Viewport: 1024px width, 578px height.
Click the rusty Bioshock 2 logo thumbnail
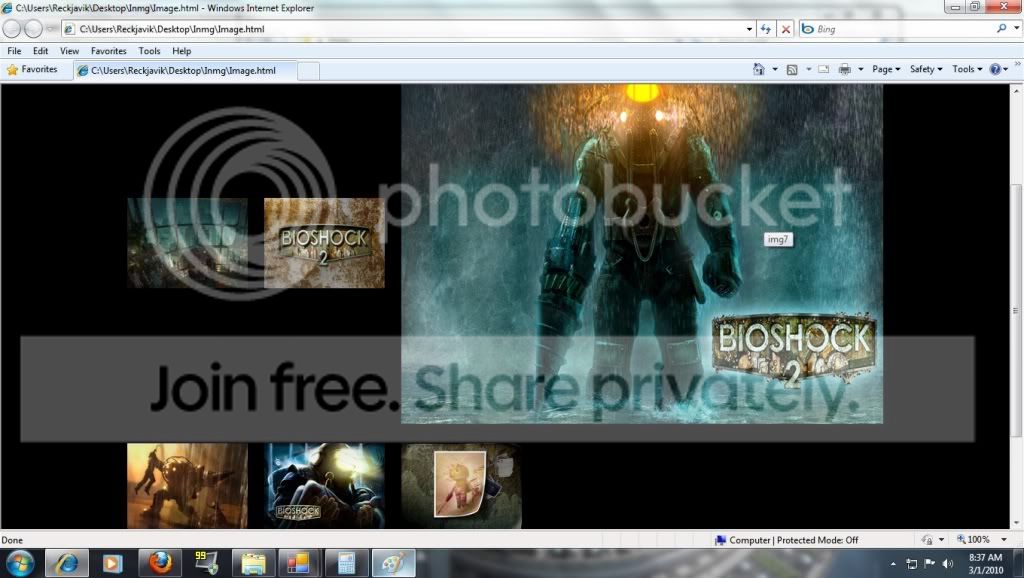324,243
